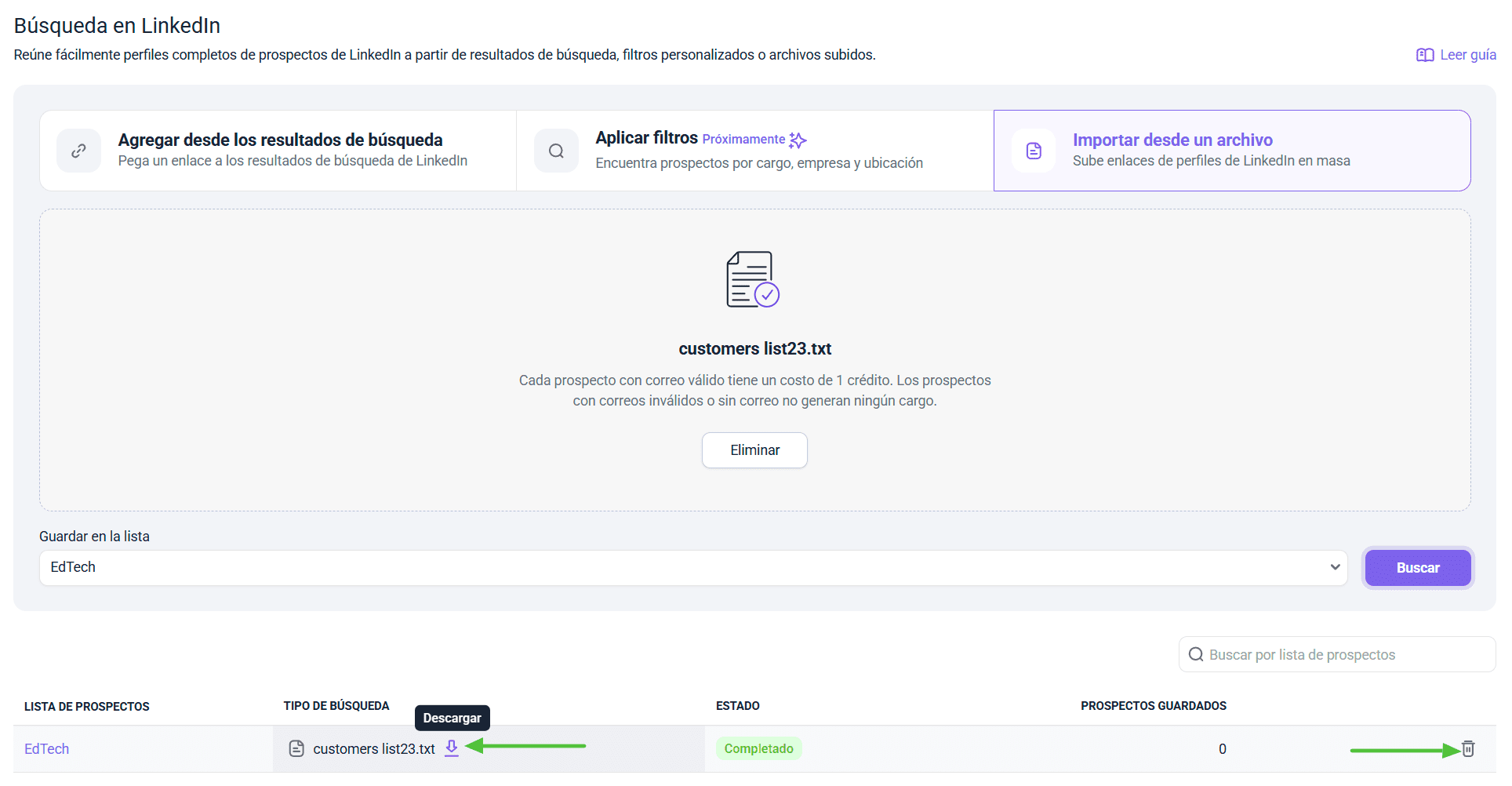The width and height of the screenshot is (1512, 786).
Task: Click the book icon beside Leer guía
Action: coord(1424,55)
